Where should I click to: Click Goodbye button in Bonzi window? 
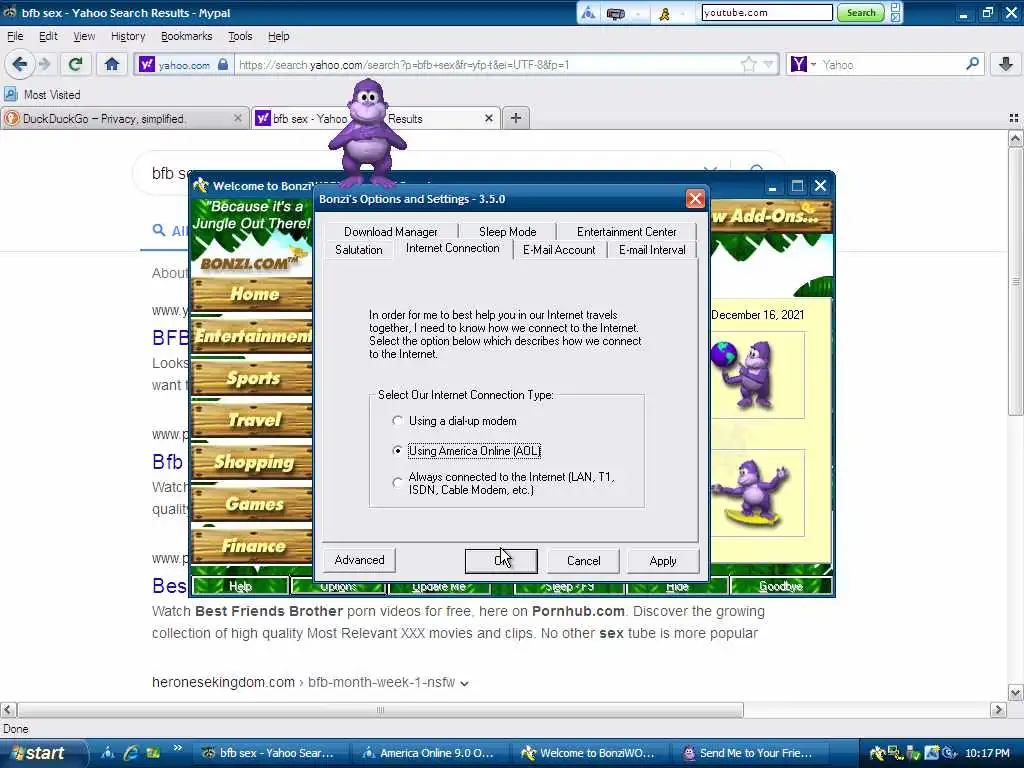point(781,586)
